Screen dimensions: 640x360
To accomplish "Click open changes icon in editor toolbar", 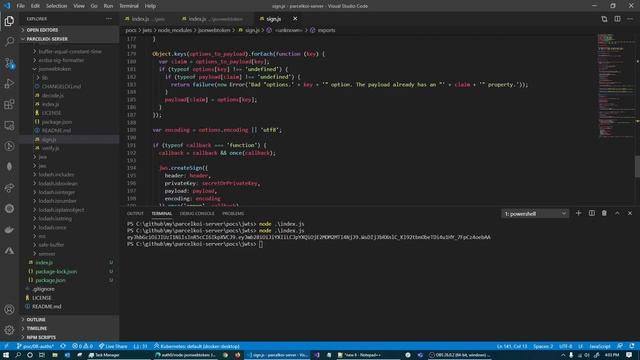I will pos(604,19).
